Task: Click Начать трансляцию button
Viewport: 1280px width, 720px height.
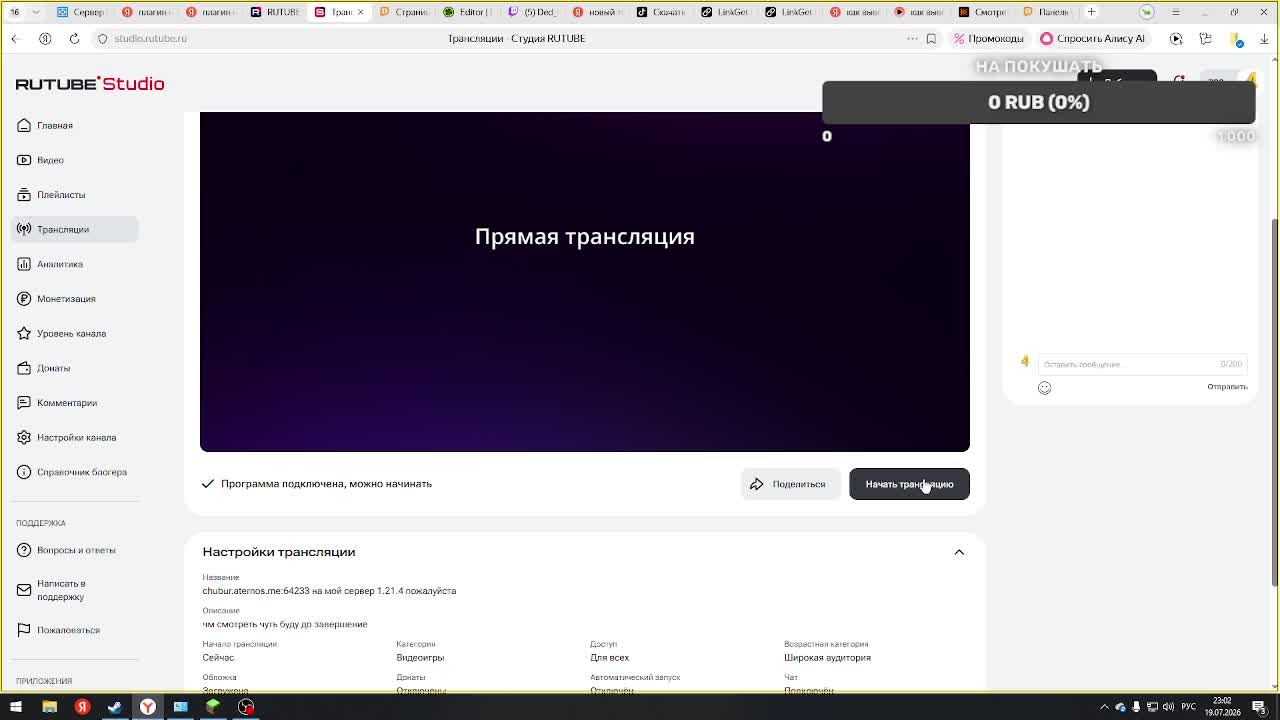Action: point(909,484)
